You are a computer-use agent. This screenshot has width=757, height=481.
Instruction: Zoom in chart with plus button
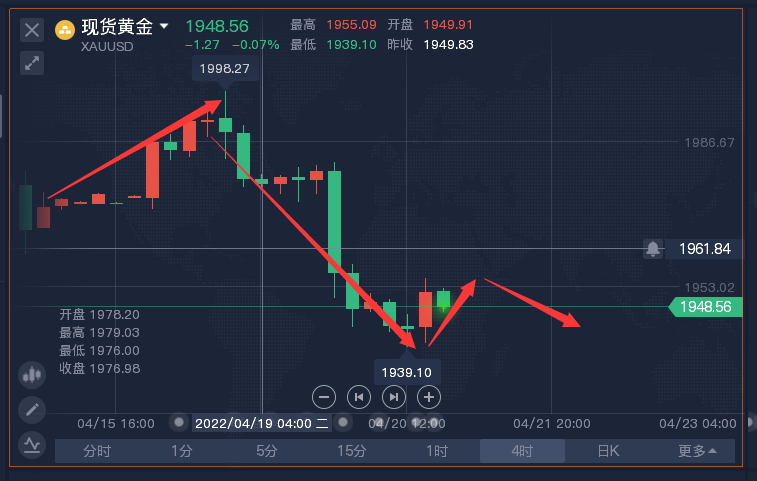[429, 397]
